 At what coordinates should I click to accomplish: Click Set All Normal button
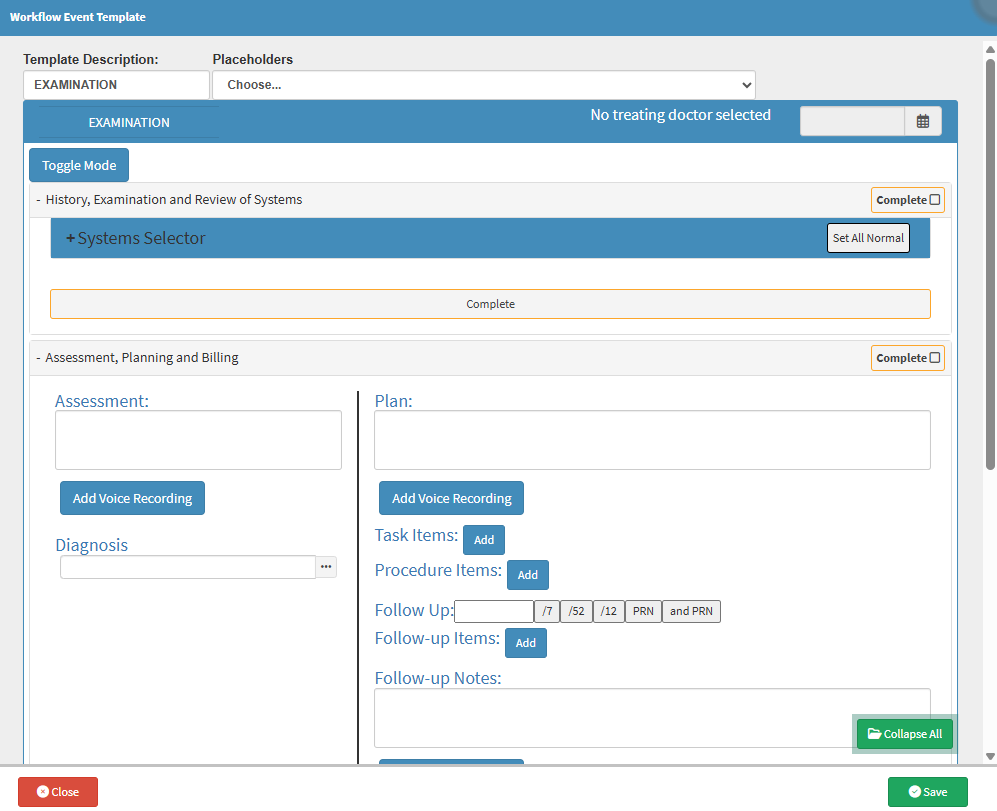868,238
